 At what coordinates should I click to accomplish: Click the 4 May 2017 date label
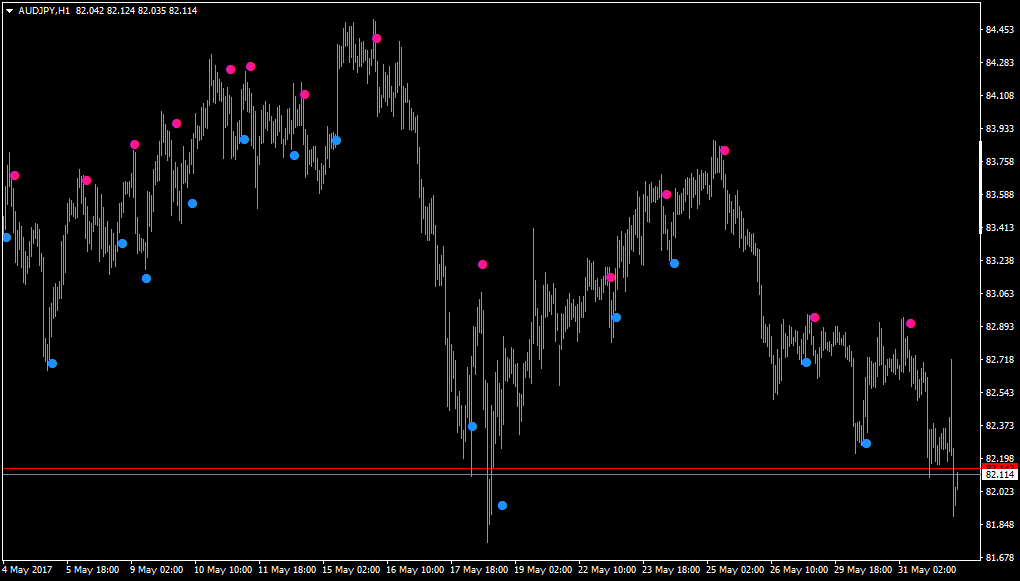tap(29, 569)
